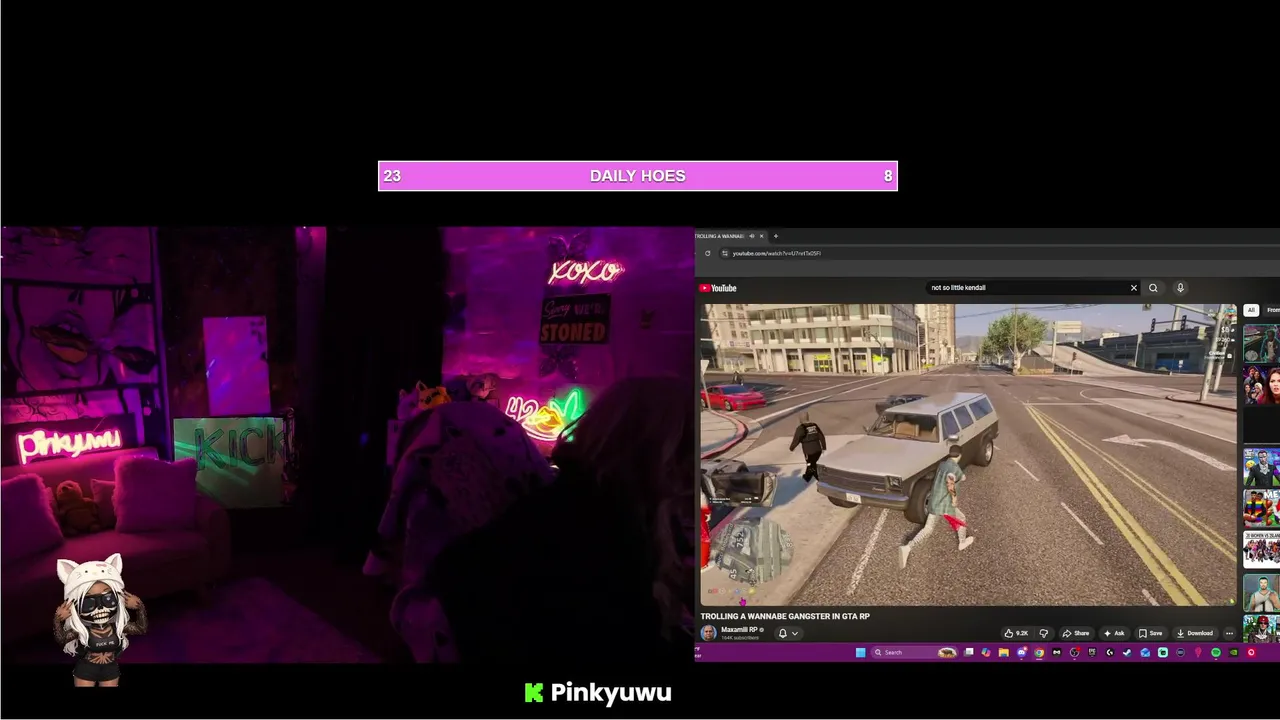1280x720 pixels.
Task: Open Spotify from the taskbar
Action: coord(1216,652)
